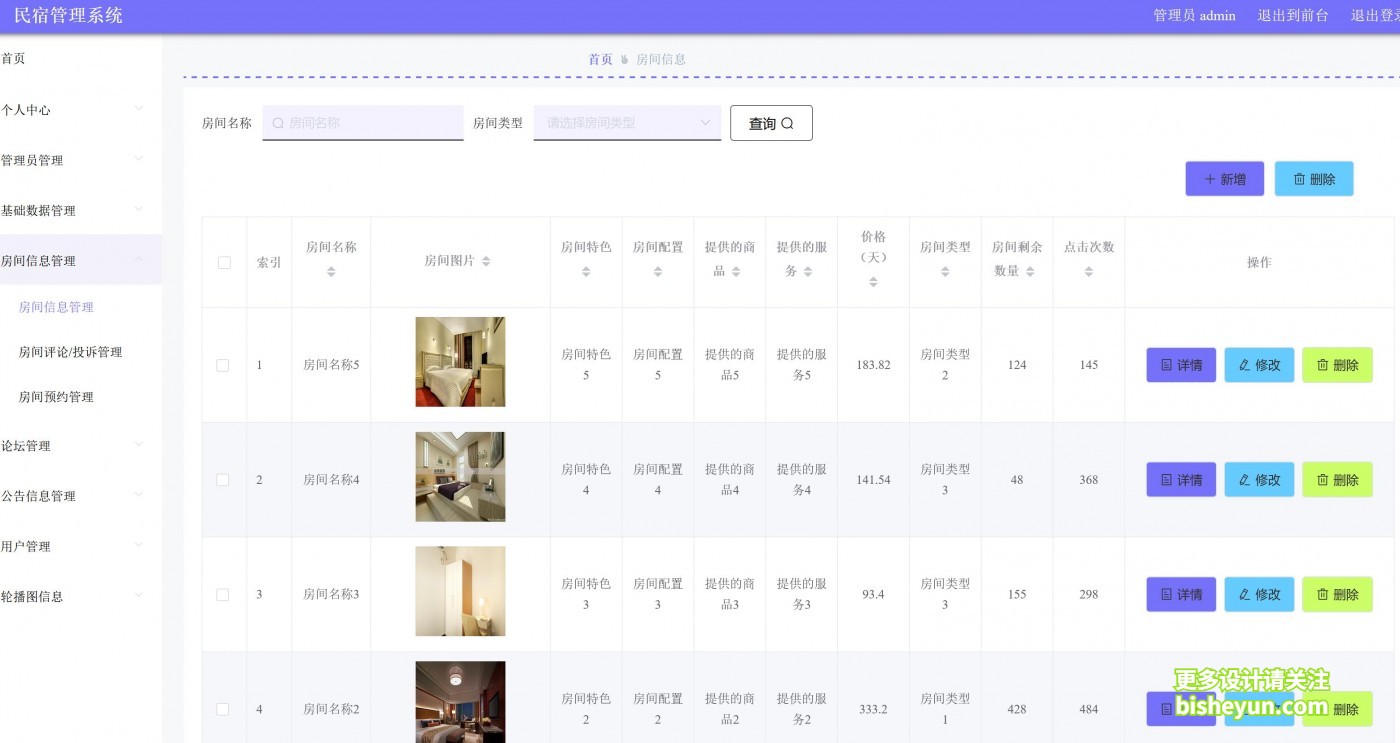Go to 房间预约管理 submenu item
The height and width of the screenshot is (743, 1400).
56,397
